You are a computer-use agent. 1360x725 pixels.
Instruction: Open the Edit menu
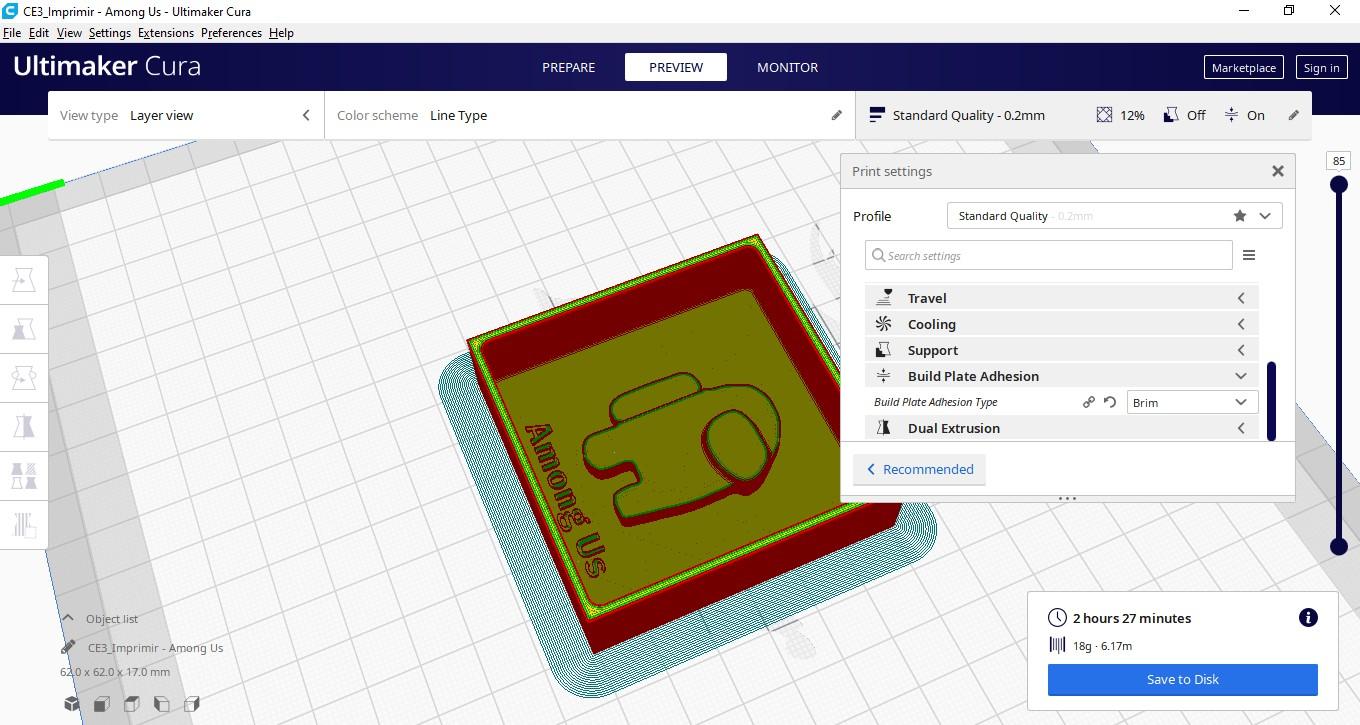click(x=39, y=33)
